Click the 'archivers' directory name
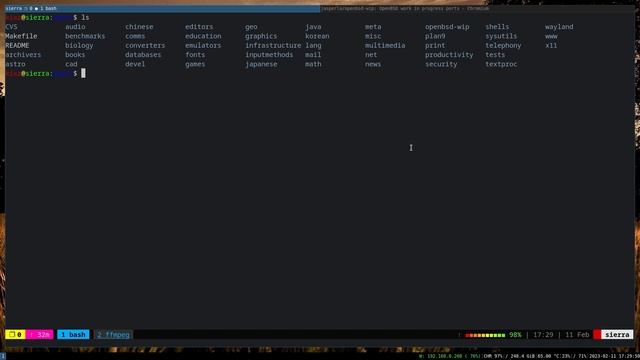This screenshot has width=640, height=360. tap(23, 55)
